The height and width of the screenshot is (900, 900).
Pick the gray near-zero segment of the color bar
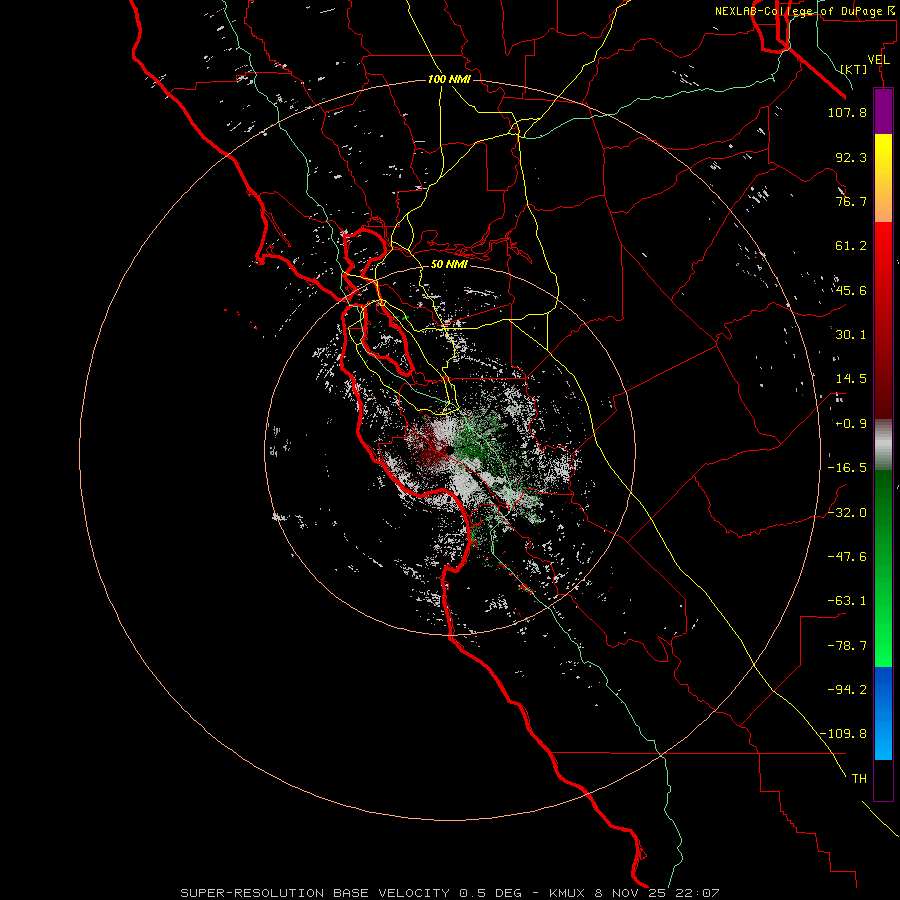coord(883,445)
